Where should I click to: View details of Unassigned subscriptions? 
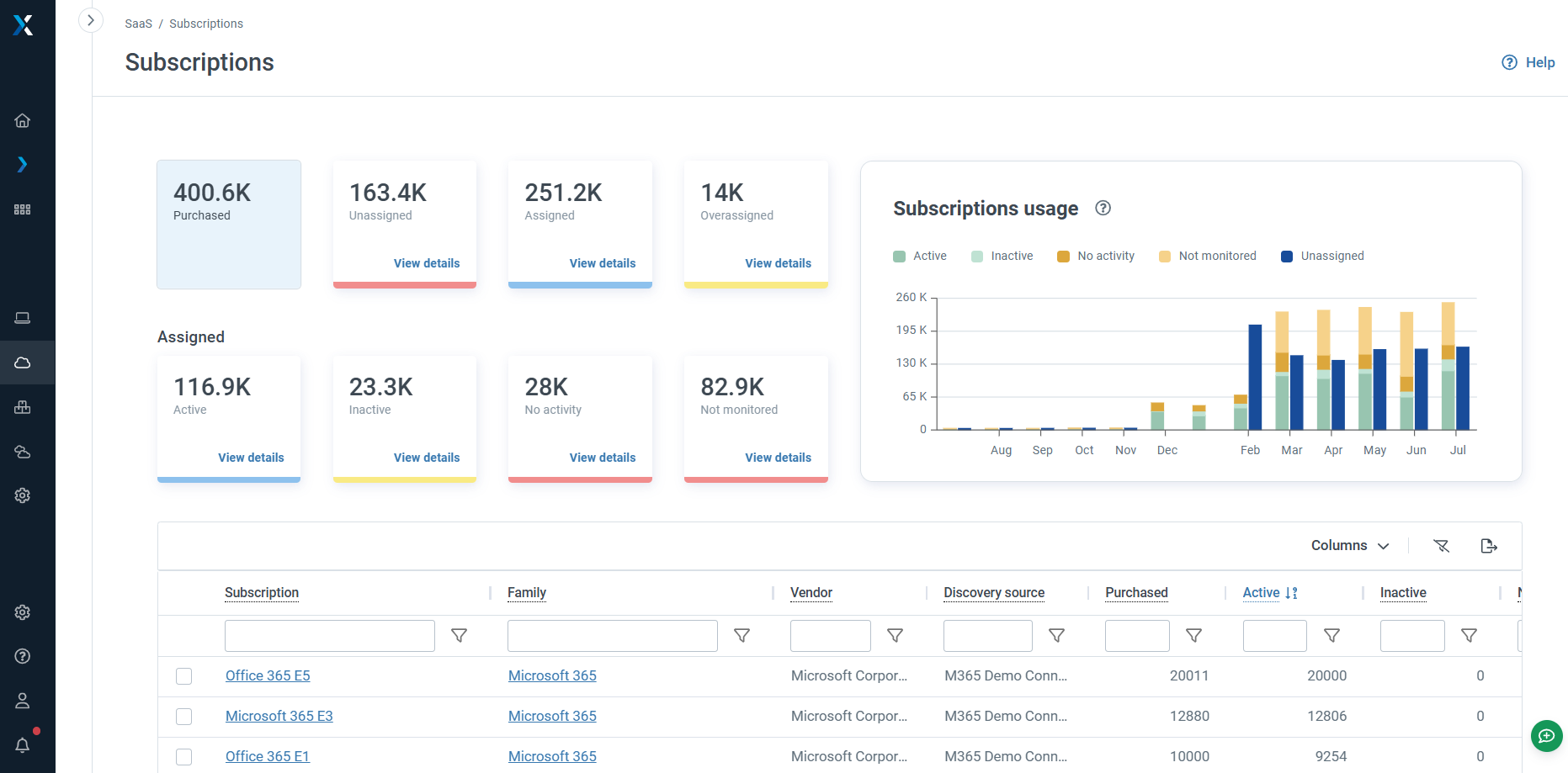coord(426,263)
